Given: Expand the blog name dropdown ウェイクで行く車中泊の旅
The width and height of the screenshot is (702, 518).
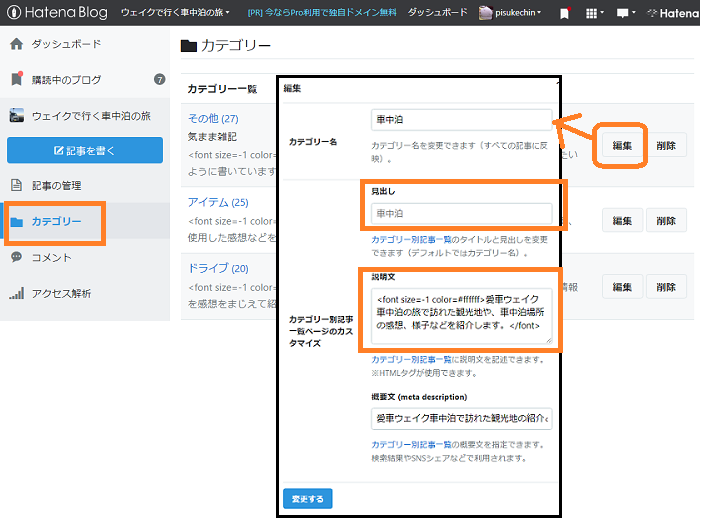Looking at the screenshot, I should point(175,13).
